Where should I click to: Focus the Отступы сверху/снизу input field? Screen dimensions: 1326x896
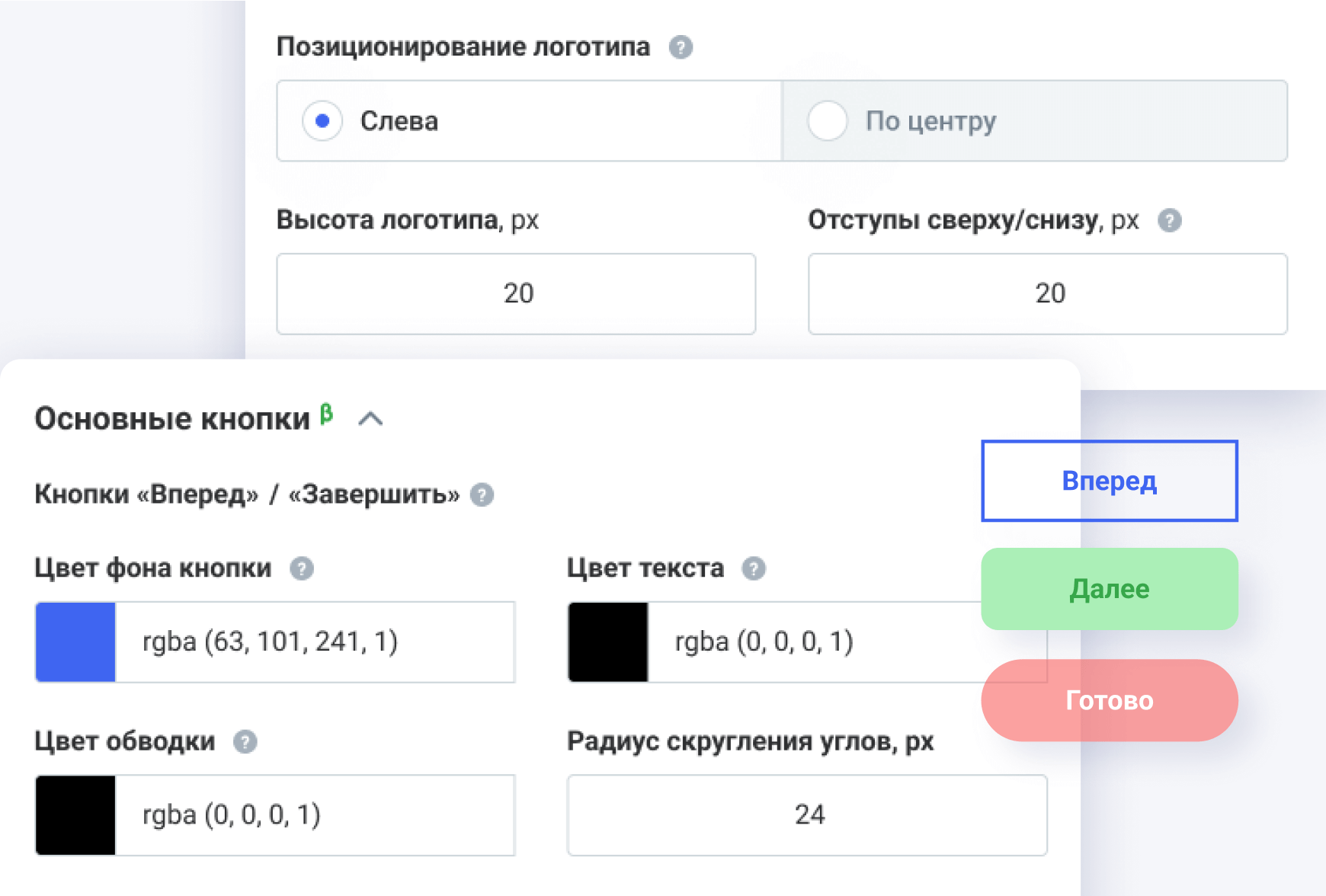[1047, 294]
